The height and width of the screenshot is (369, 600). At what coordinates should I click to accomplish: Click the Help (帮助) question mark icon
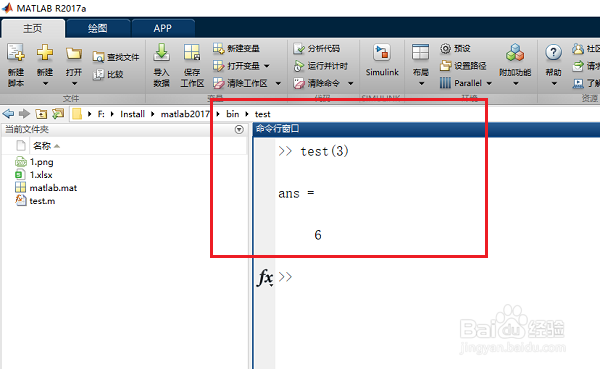pyautogui.click(x=553, y=53)
